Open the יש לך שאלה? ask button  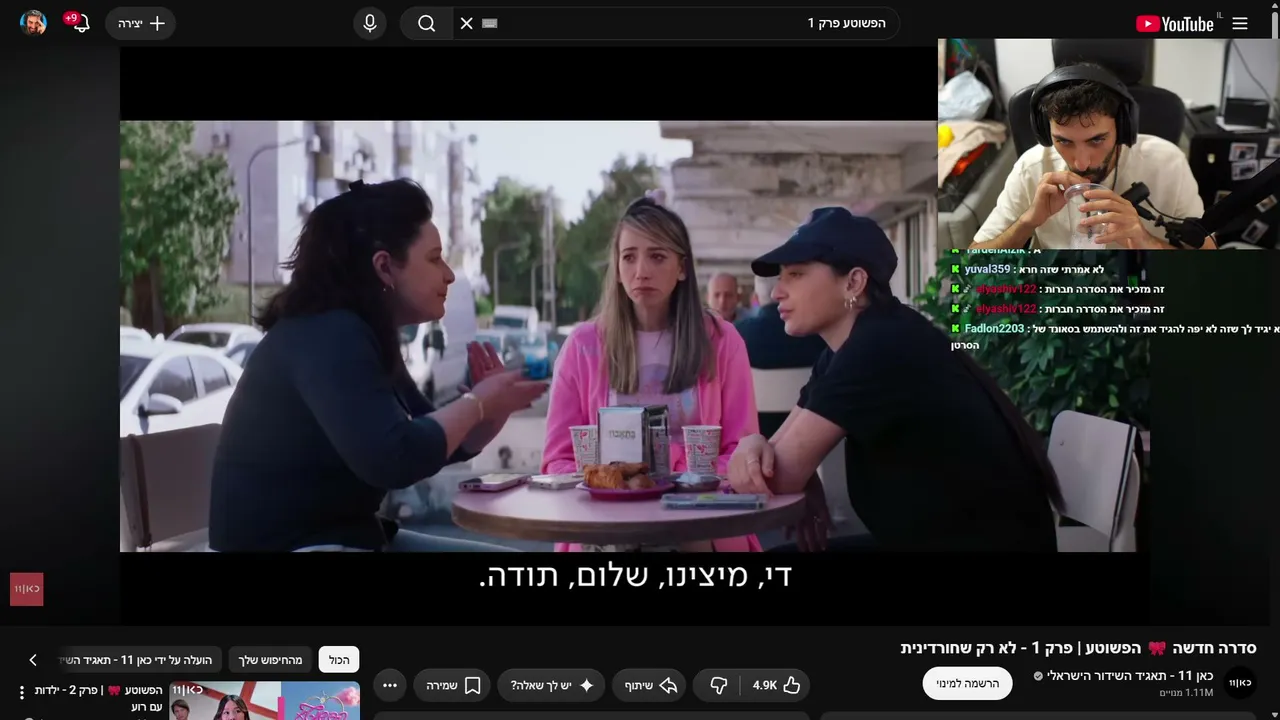pyautogui.click(x=553, y=685)
